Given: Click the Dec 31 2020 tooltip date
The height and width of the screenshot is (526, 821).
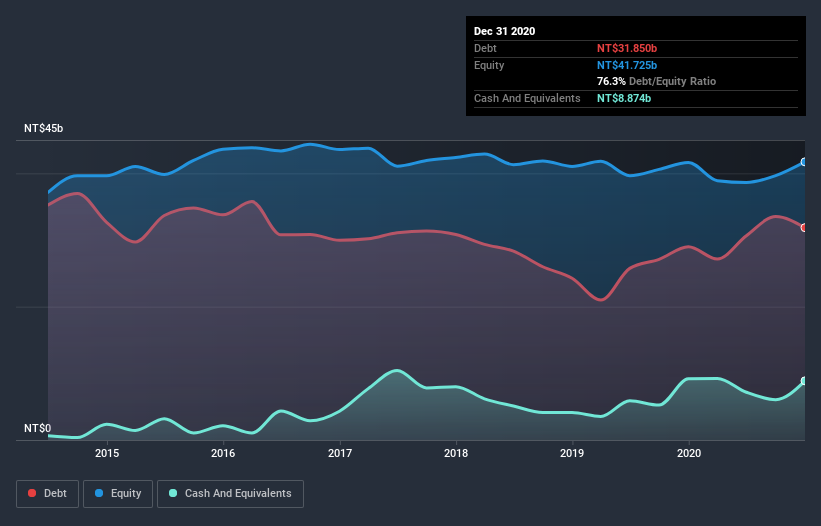Looking at the screenshot, I should (x=504, y=31).
